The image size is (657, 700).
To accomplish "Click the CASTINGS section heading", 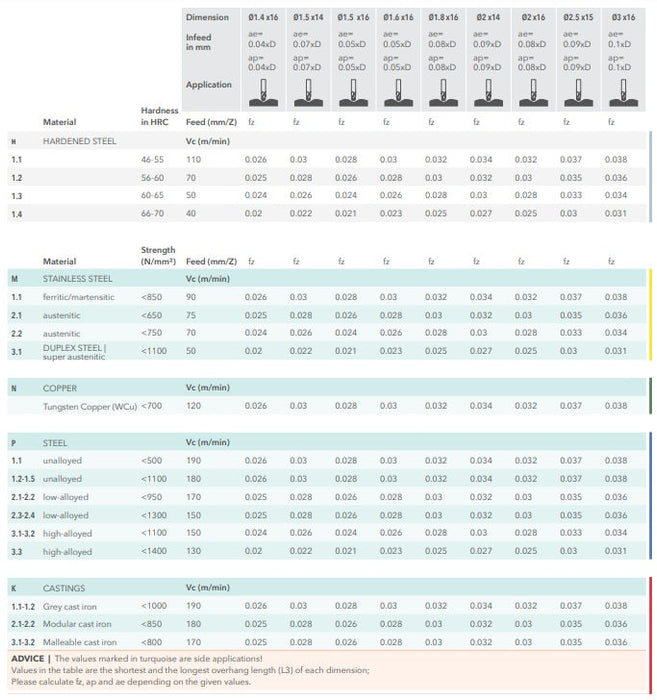I will point(65,588).
